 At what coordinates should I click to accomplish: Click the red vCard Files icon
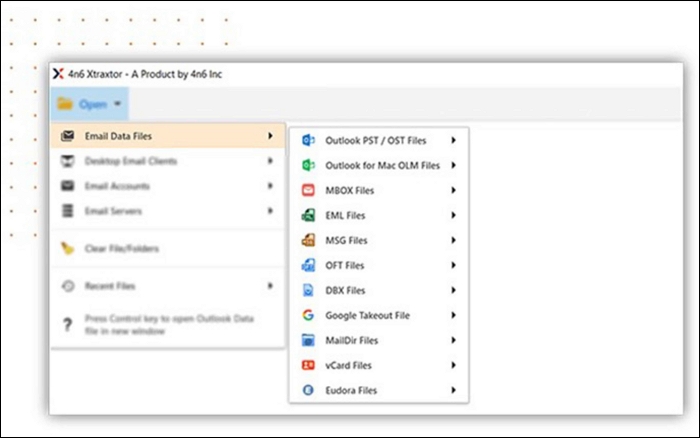click(308, 365)
